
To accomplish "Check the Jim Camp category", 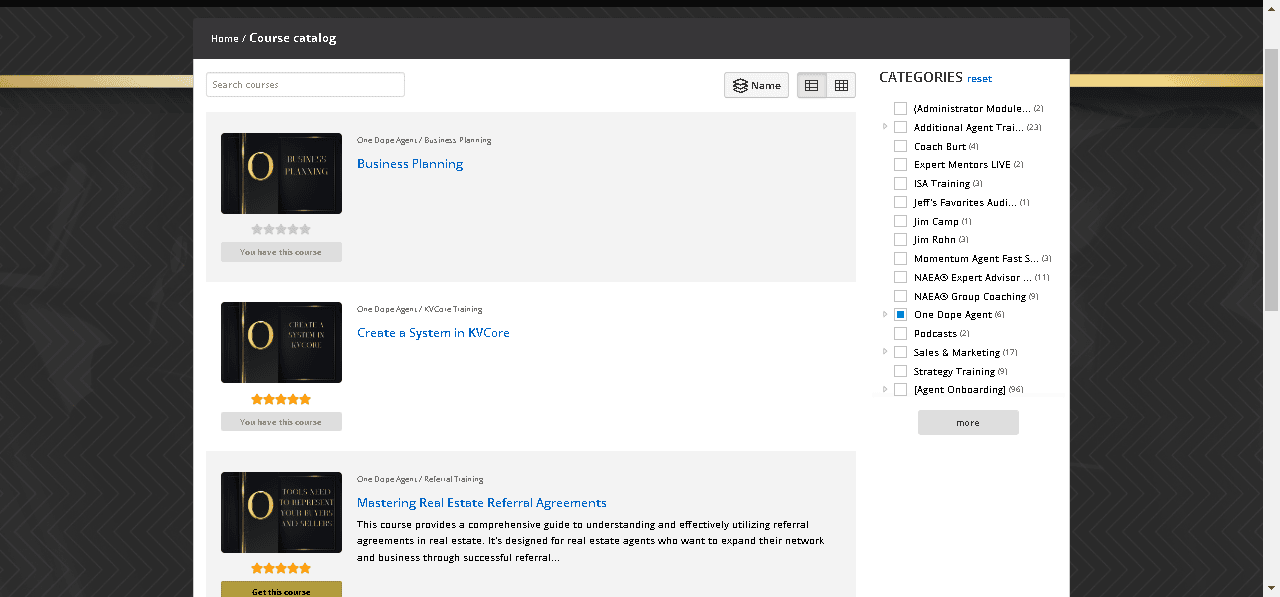I will [x=901, y=221].
